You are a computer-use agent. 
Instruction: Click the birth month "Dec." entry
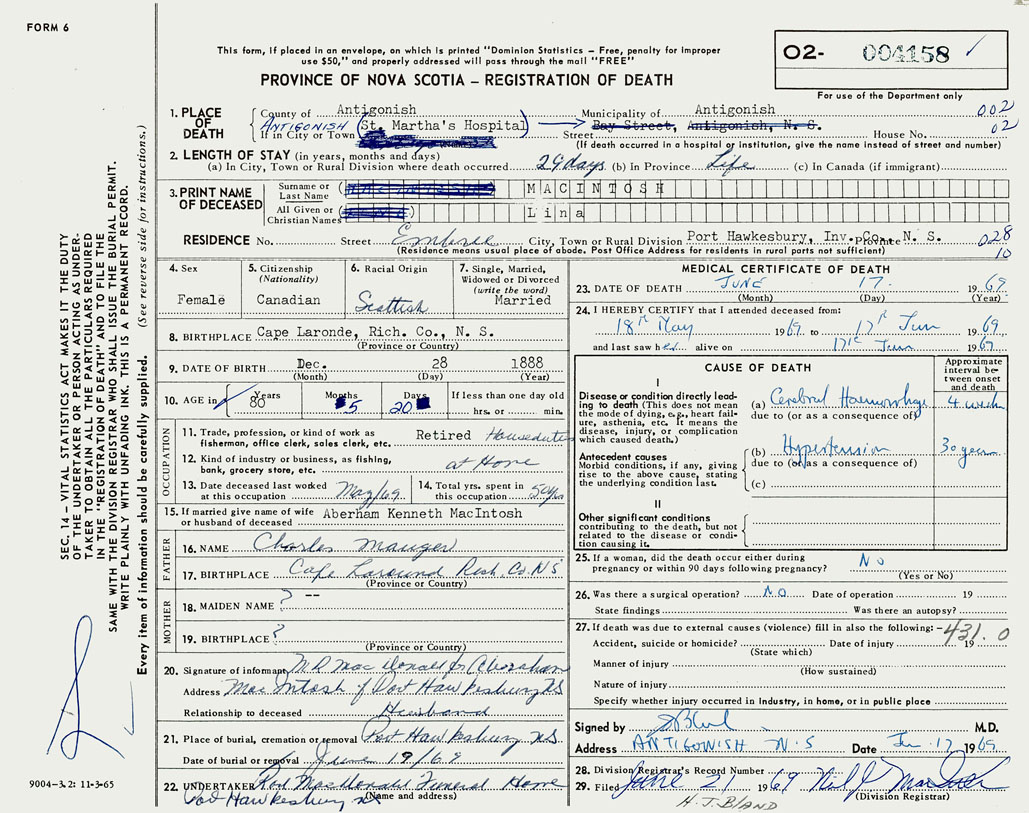tap(315, 367)
